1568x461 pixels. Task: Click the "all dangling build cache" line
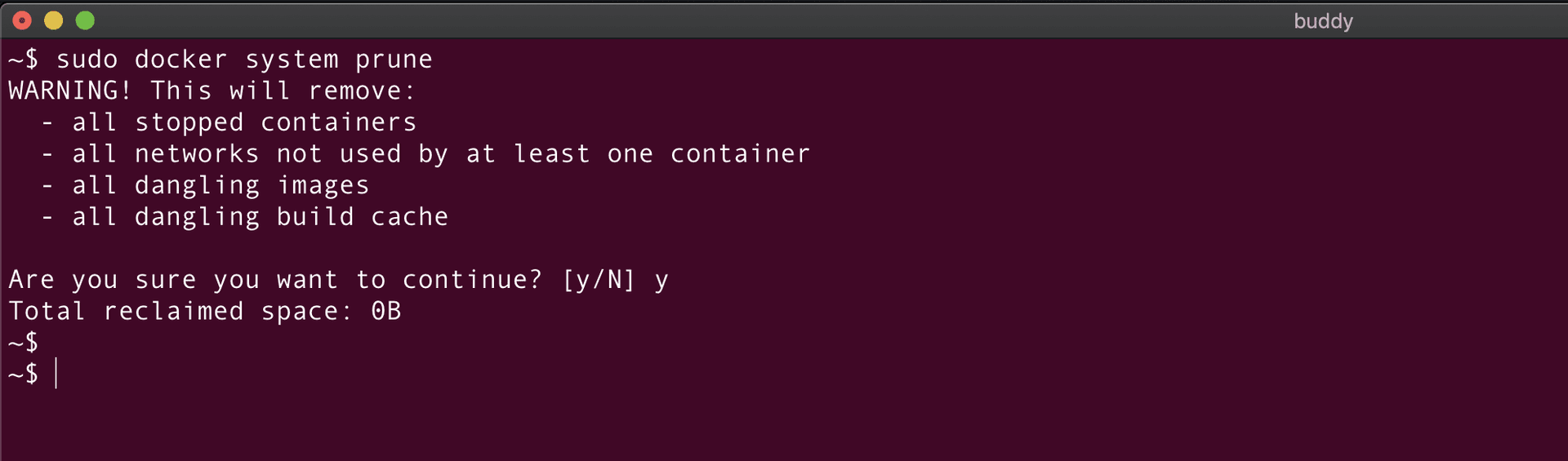tap(260, 217)
